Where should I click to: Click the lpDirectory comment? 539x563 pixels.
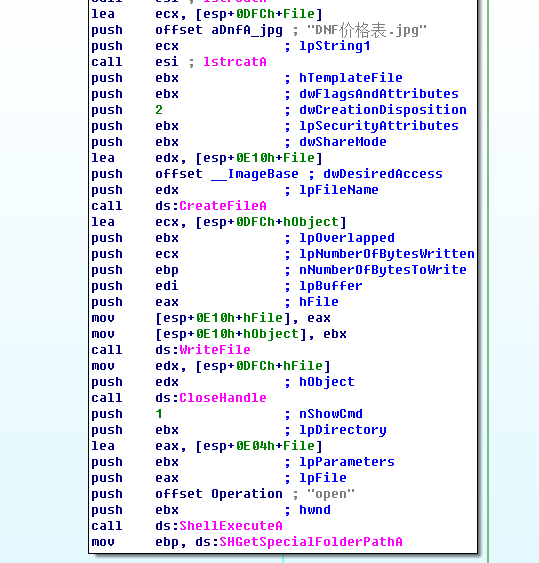(343, 430)
